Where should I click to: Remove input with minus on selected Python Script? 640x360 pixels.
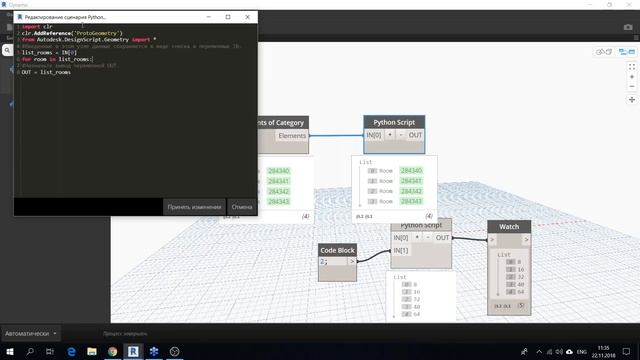pyautogui.click(x=401, y=135)
